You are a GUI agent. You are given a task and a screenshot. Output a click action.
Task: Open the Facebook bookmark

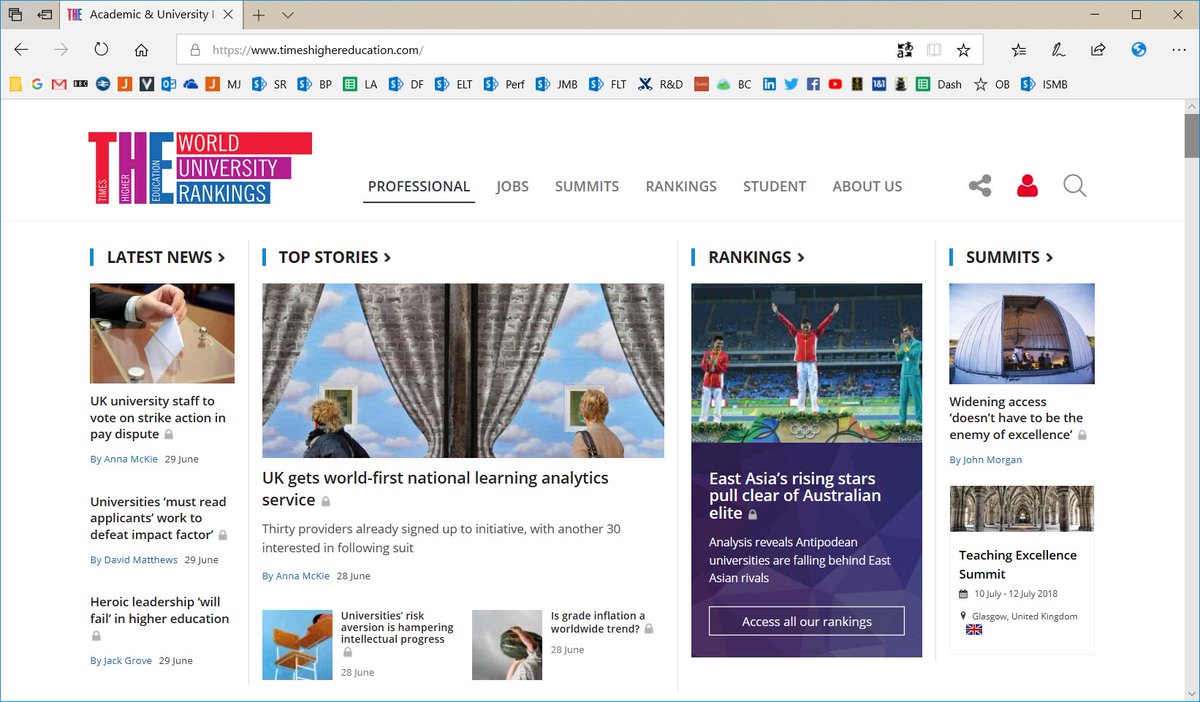(x=813, y=84)
